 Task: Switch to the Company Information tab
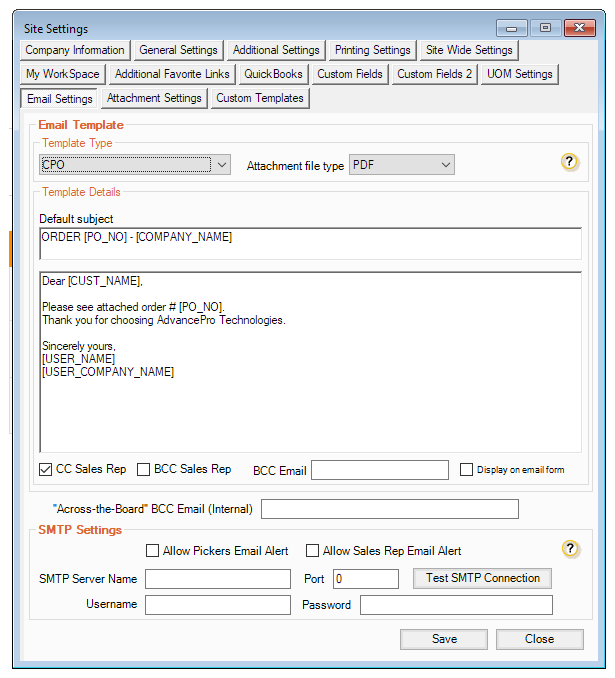click(x=75, y=50)
